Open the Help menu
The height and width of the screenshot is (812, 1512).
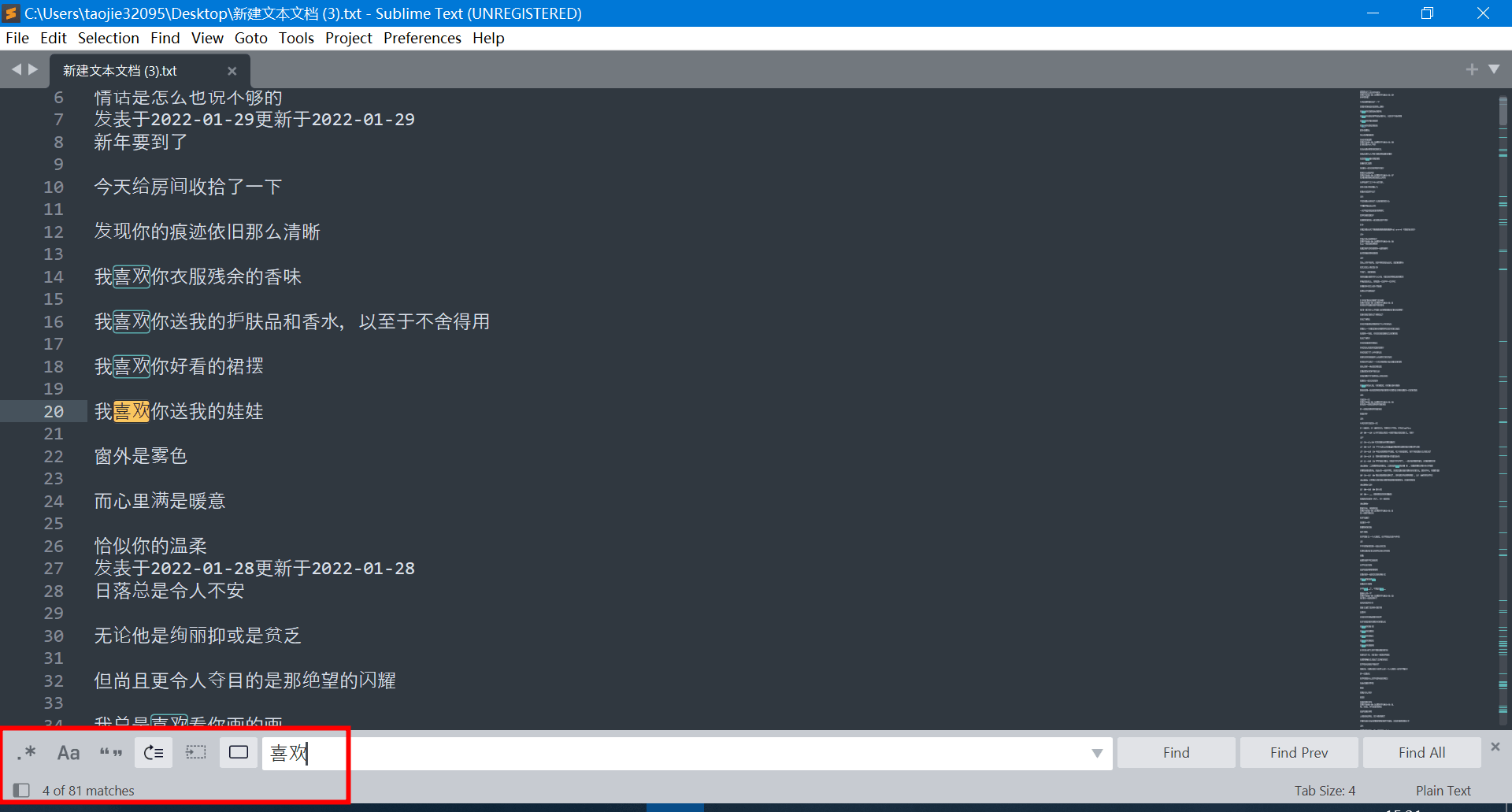(x=488, y=38)
